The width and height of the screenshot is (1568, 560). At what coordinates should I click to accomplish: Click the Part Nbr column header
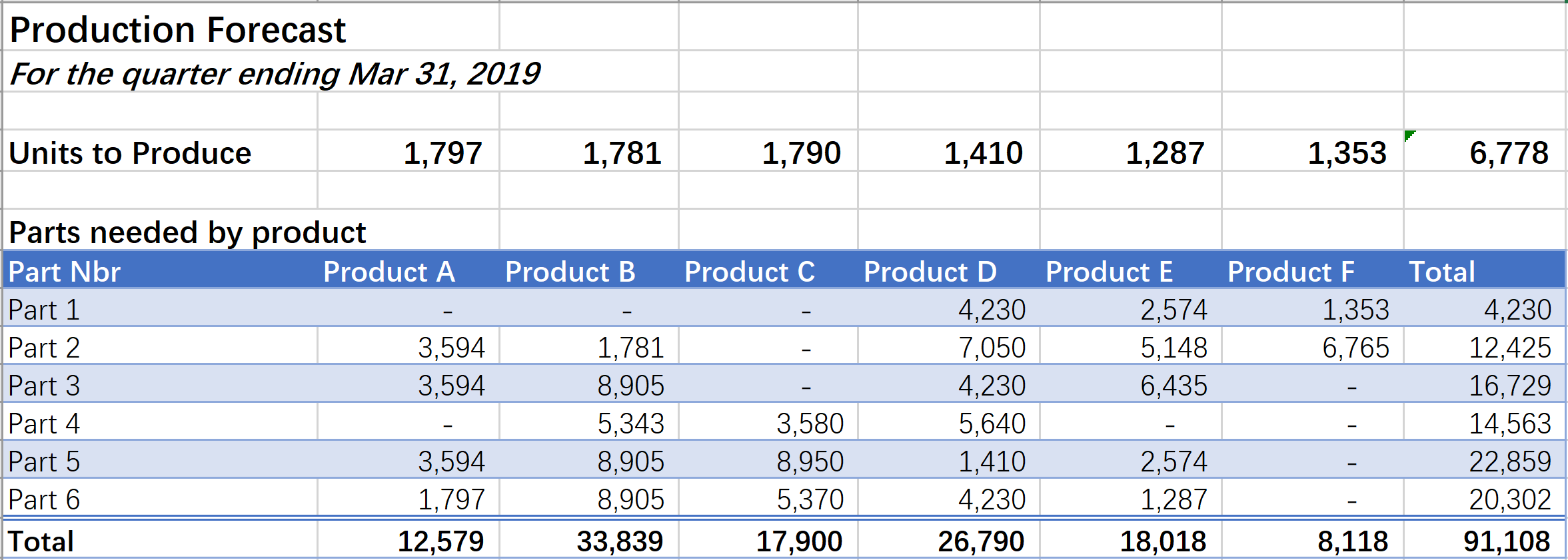[x=160, y=270]
